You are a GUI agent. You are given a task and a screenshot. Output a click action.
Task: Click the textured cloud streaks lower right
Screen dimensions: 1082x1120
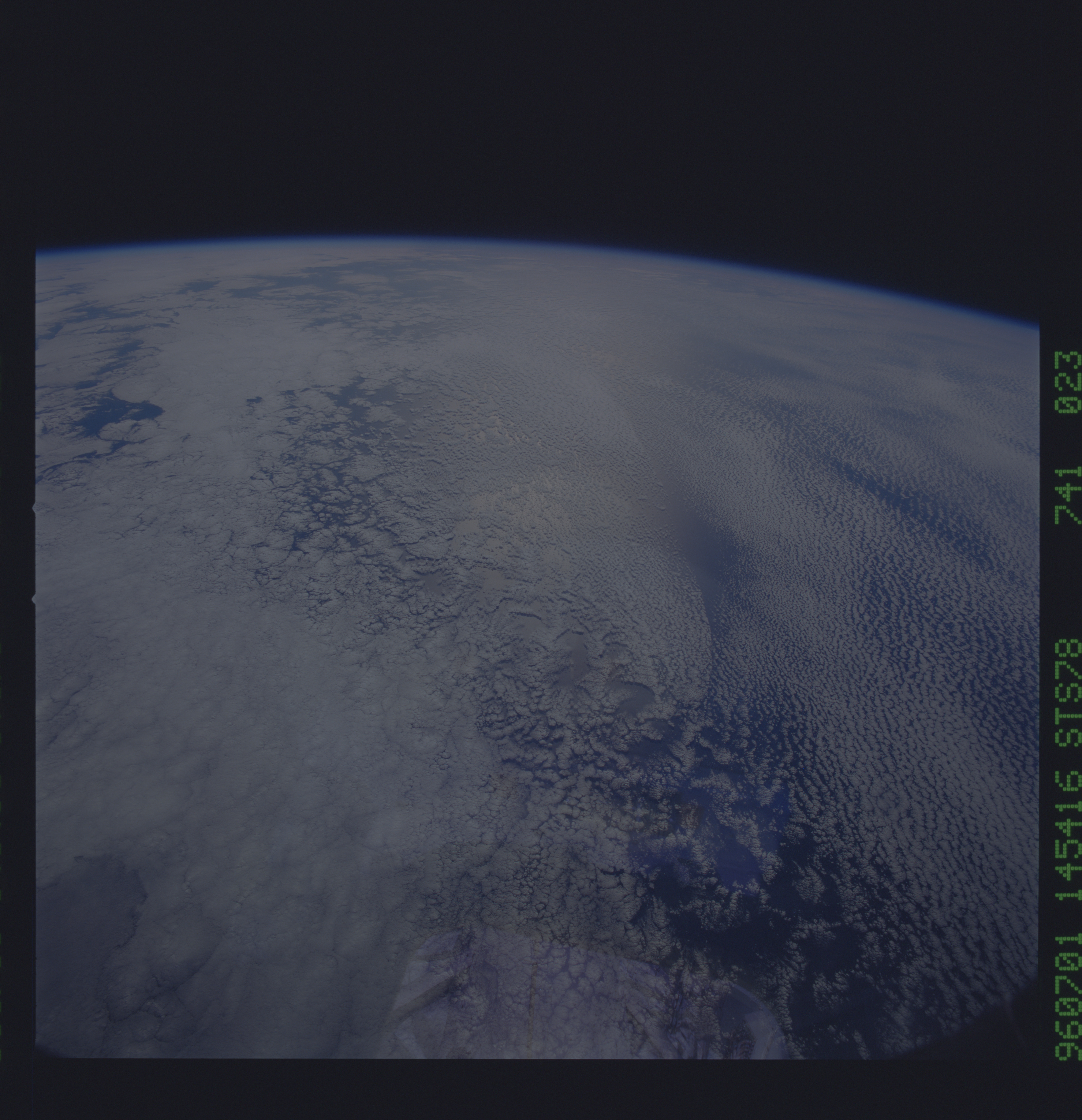914,857
